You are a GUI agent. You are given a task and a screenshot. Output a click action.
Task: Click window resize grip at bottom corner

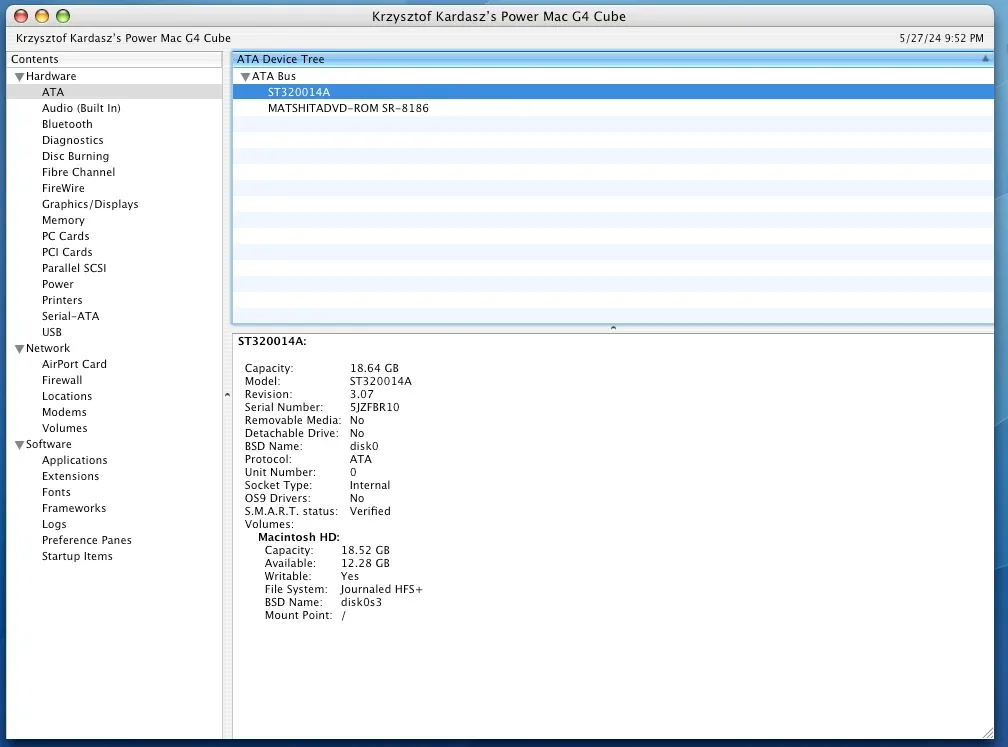coord(987,733)
